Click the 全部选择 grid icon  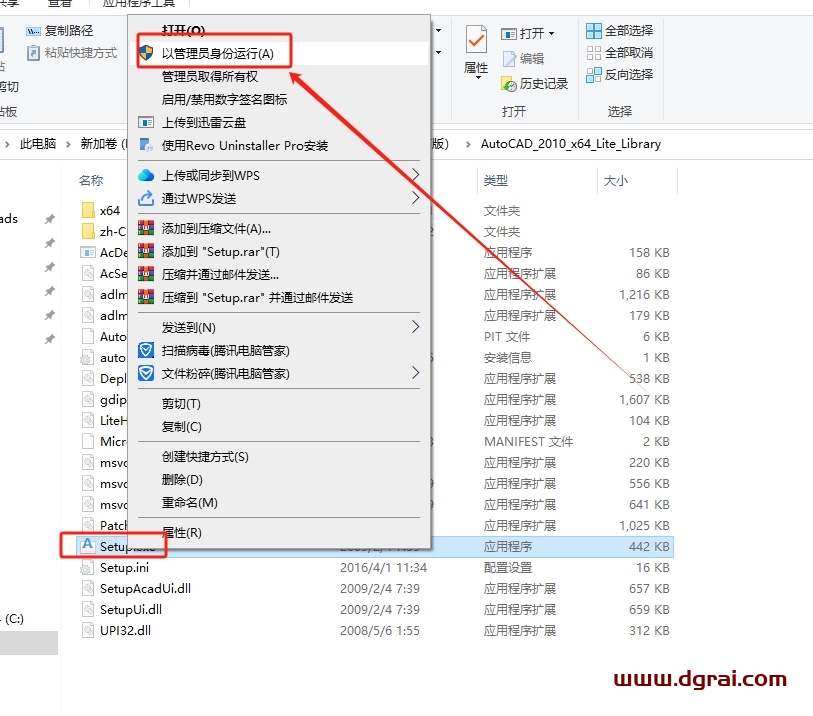click(594, 31)
